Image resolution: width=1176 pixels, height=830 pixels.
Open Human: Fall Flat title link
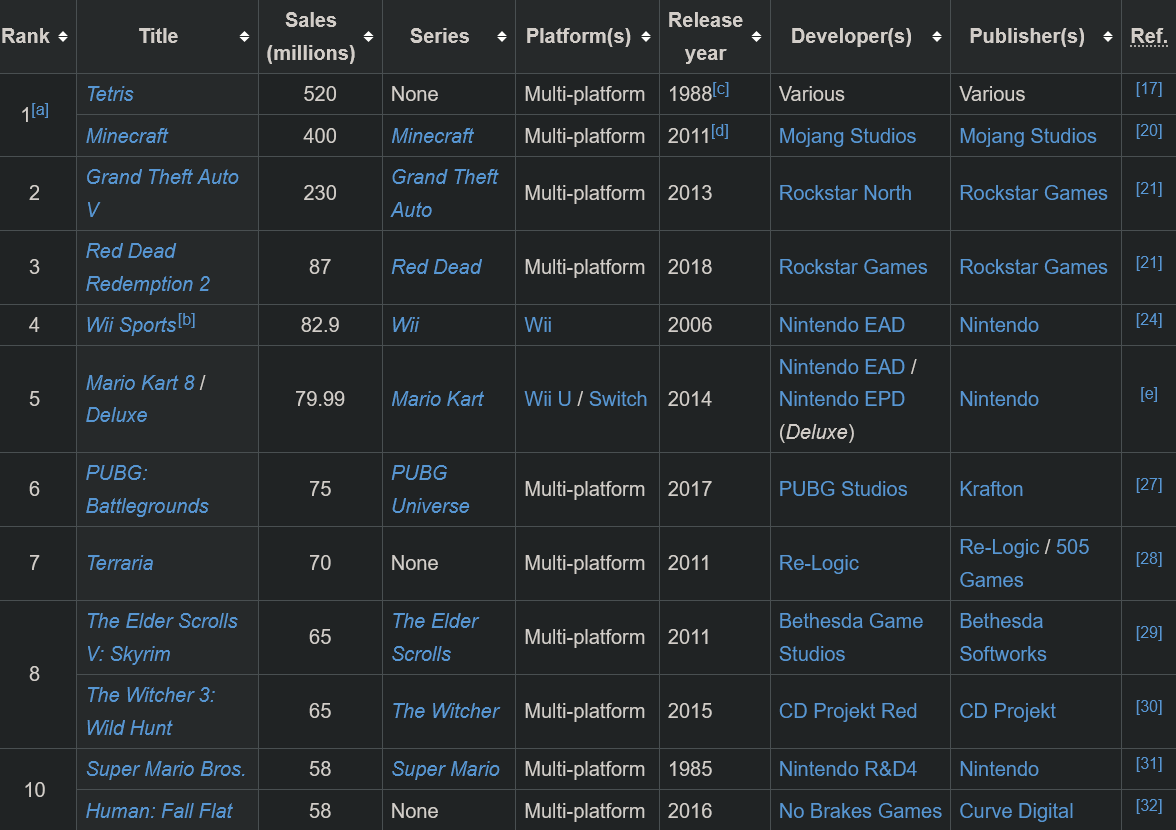point(159,811)
